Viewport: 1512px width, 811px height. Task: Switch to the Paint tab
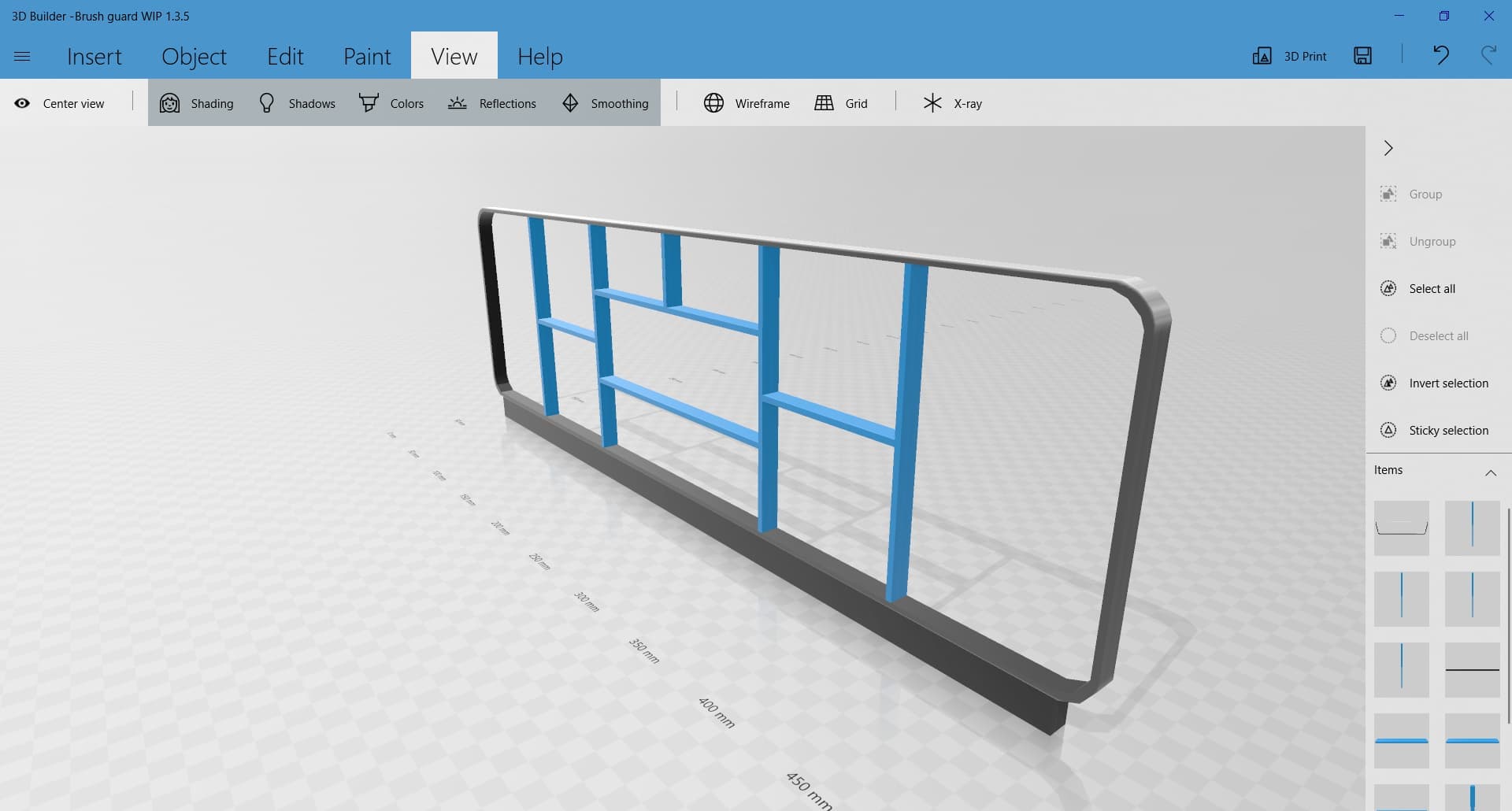[366, 57]
